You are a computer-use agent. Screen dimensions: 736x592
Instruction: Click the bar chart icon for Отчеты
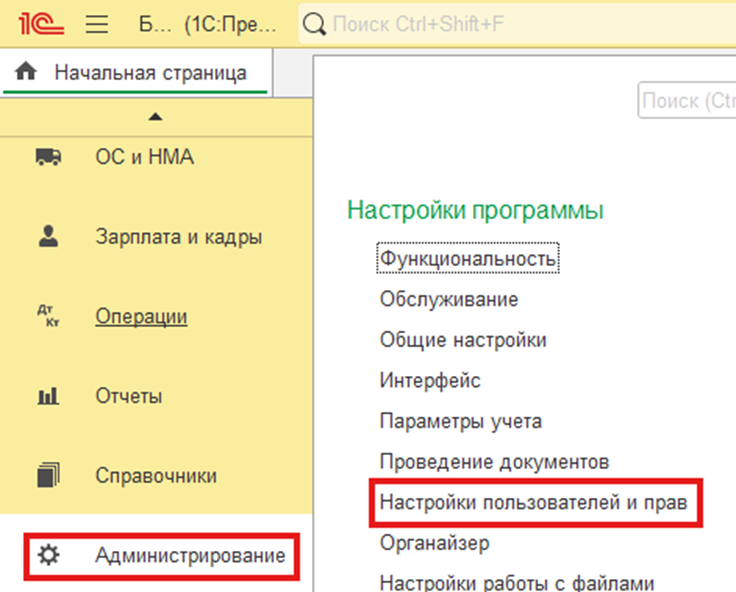click(x=48, y=397)
